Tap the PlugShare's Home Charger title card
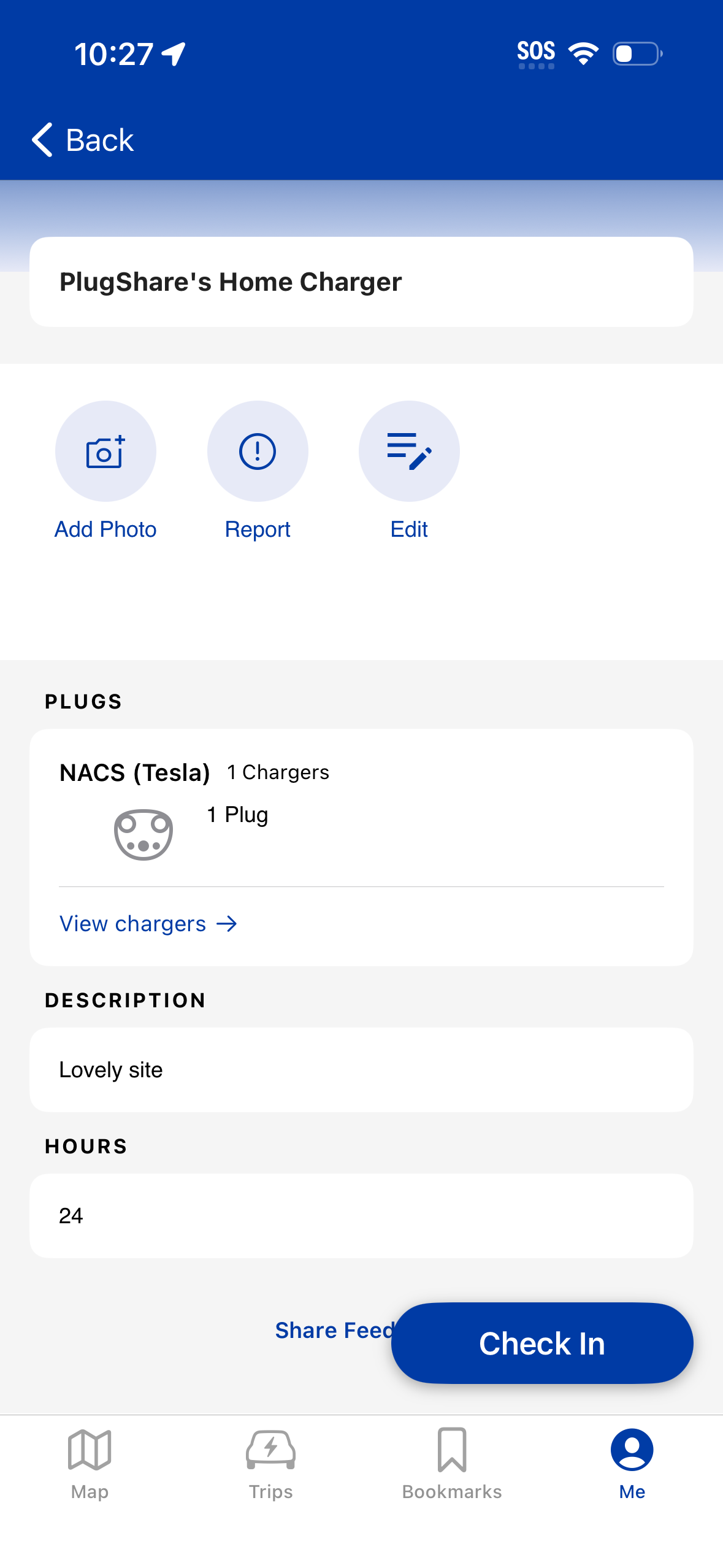This screenshot has width=723, height=1568. pos(361,282)
